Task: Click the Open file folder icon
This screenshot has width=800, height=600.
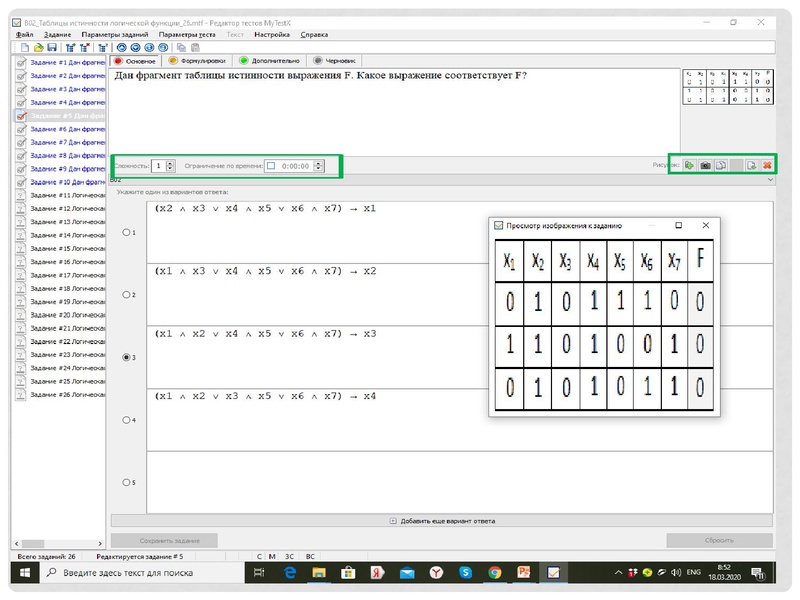Action: click(x=38, y=47)
